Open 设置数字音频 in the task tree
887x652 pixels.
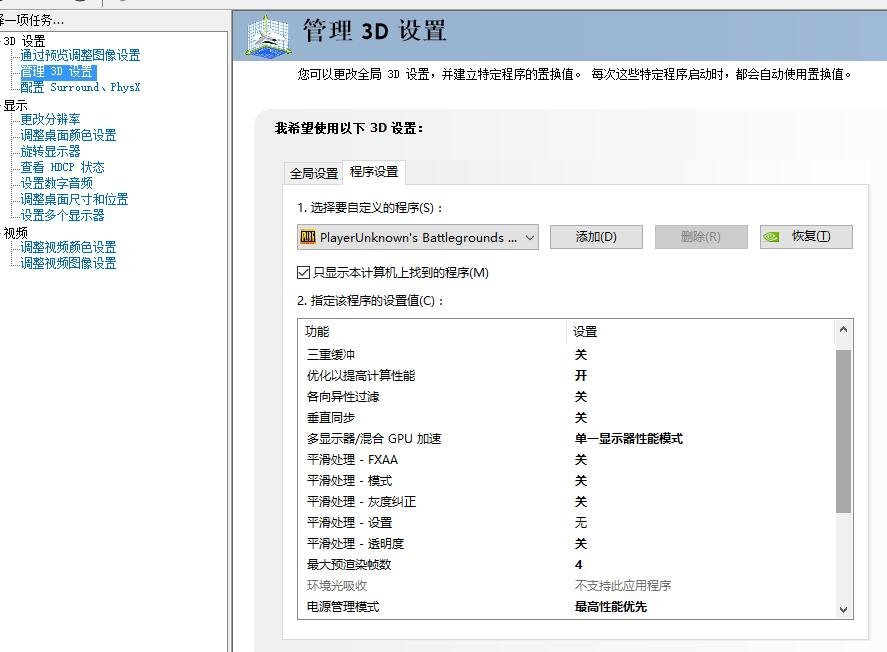[57, 183]
